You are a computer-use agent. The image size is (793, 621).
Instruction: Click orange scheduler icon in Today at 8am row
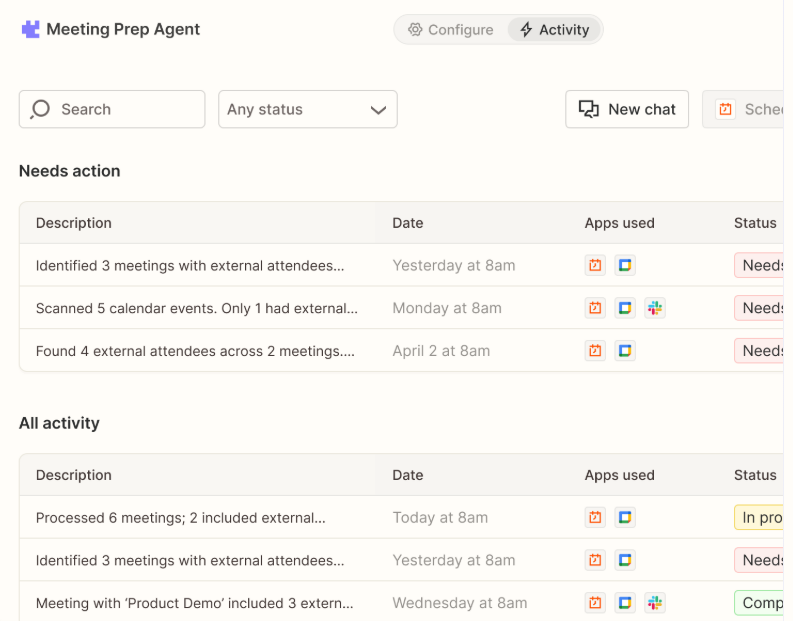pyautogui.click(x=595, y=518)
